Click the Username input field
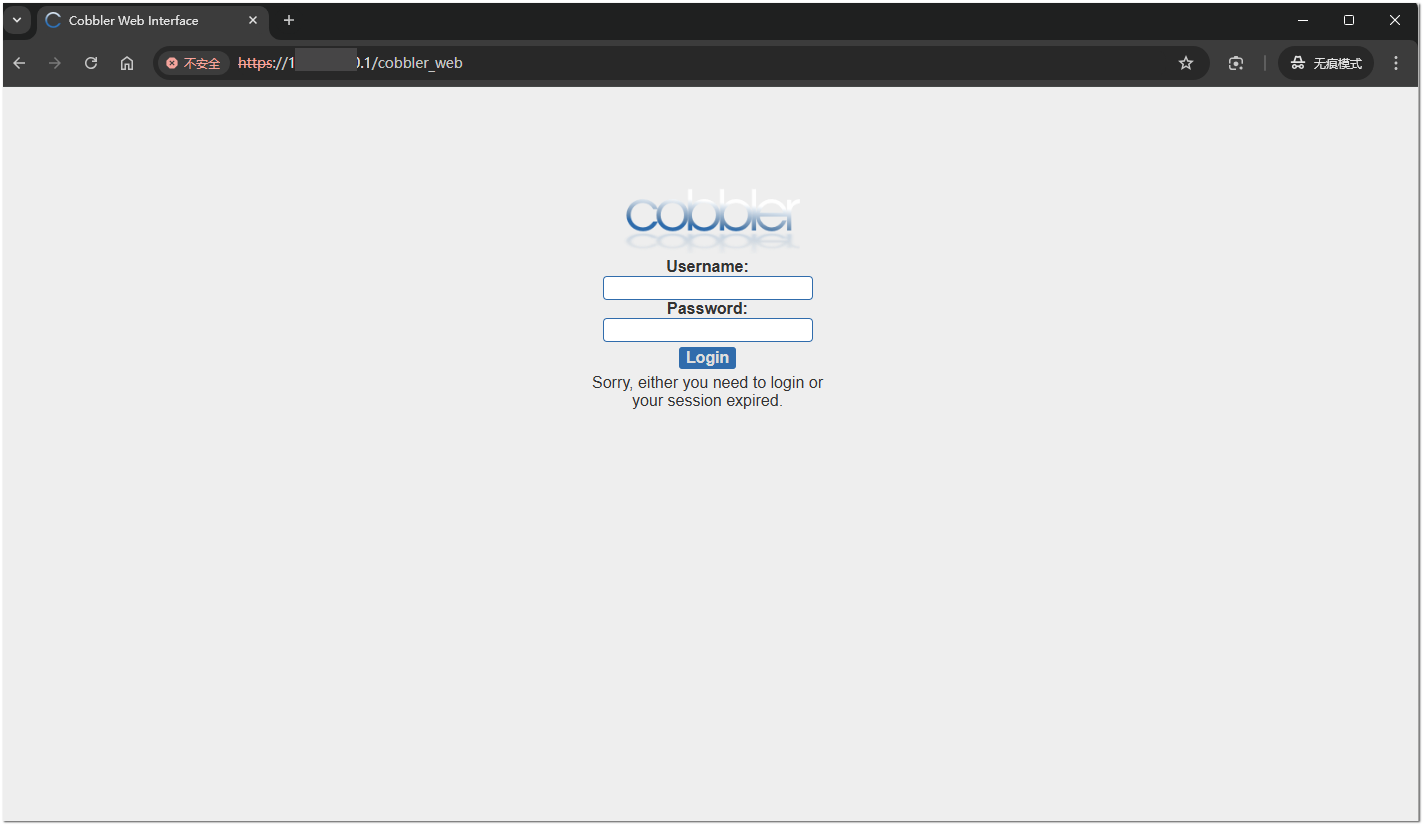The image size is (1423, 825). click(x=707, y=288)
